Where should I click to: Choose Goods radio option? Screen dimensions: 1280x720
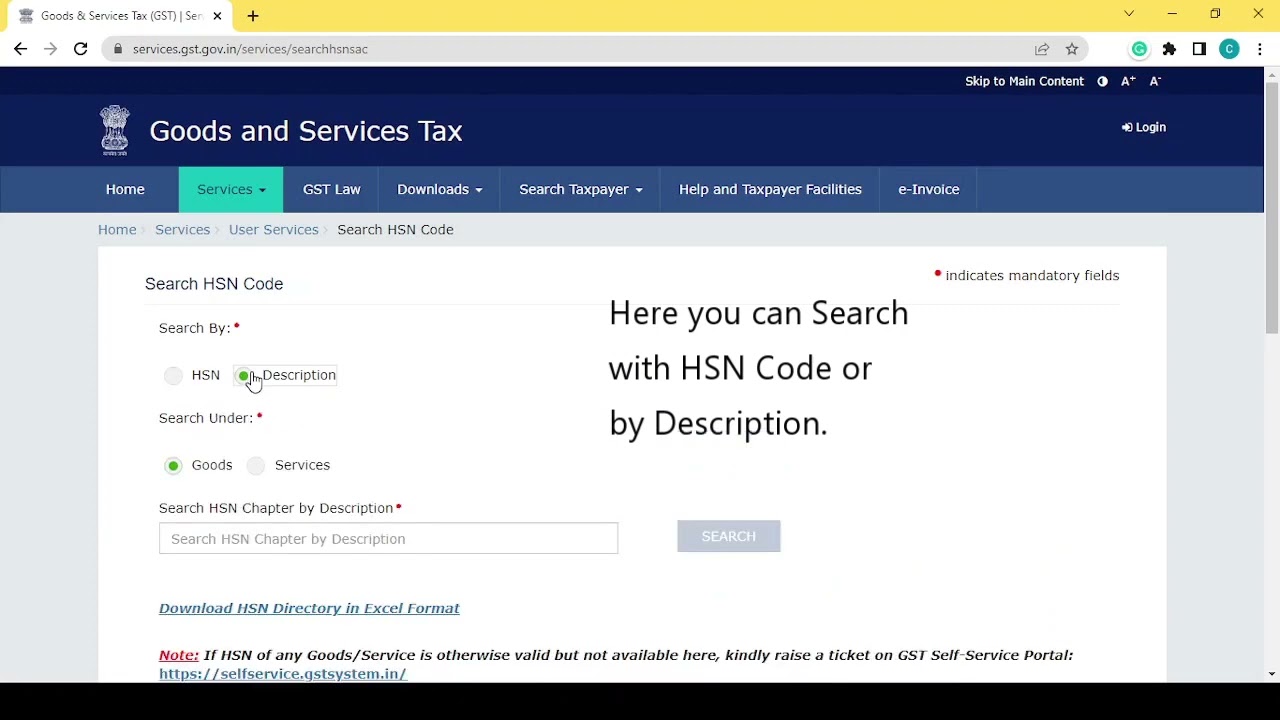(x=174, y=465)
